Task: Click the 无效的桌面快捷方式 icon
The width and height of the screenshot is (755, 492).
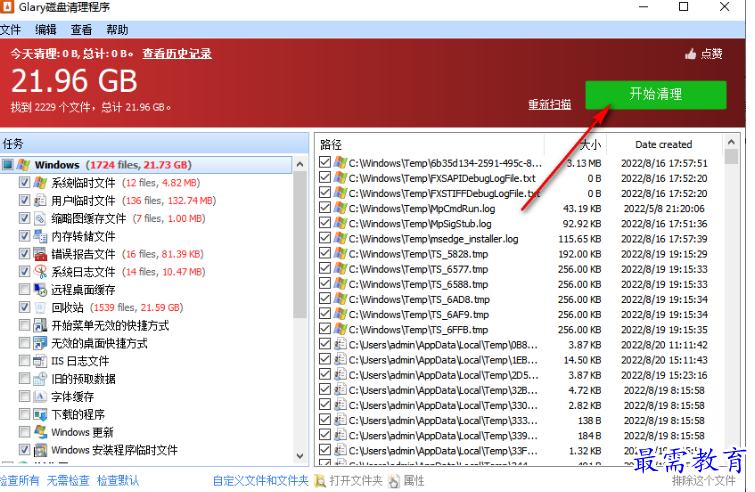Action: tap(40, 343)
